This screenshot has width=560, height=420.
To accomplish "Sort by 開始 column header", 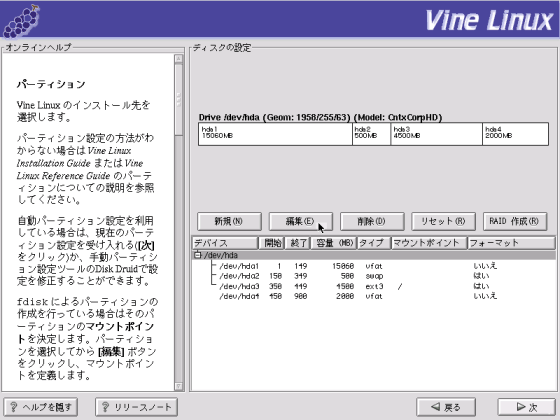I will coord(271,243).
